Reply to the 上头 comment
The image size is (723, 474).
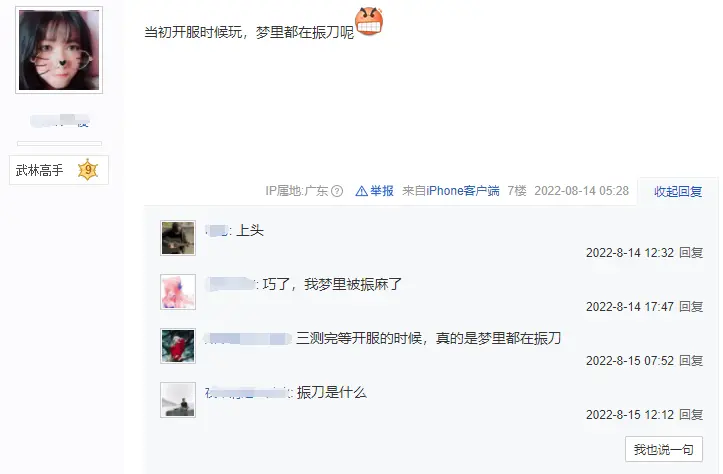tap(691, 253)
